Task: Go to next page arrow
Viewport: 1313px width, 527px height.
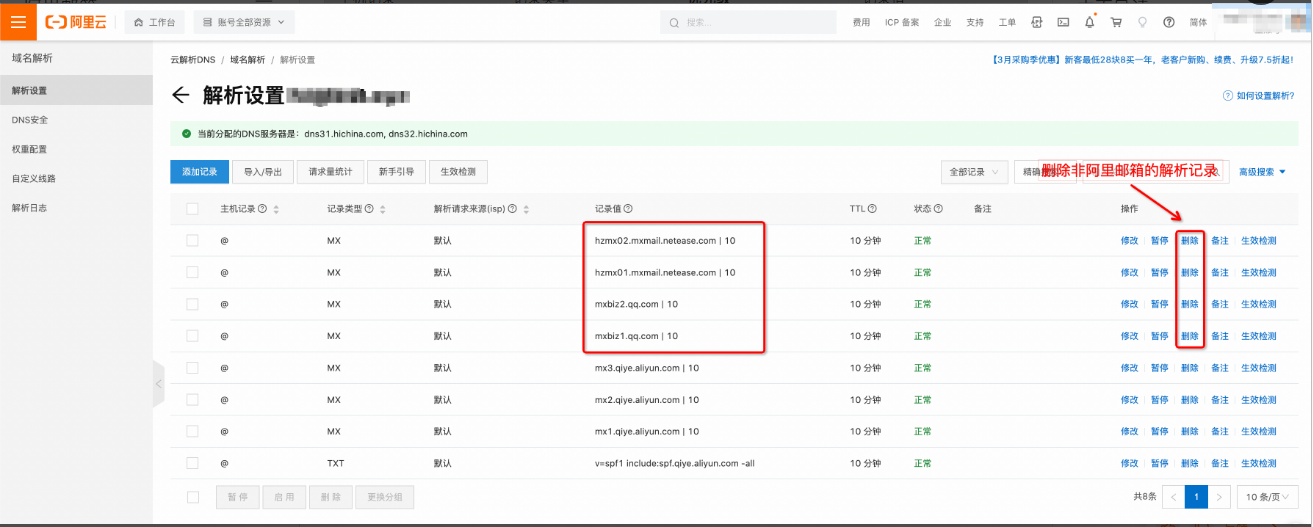Action: pyautogui.click(x=1218, y=497)
